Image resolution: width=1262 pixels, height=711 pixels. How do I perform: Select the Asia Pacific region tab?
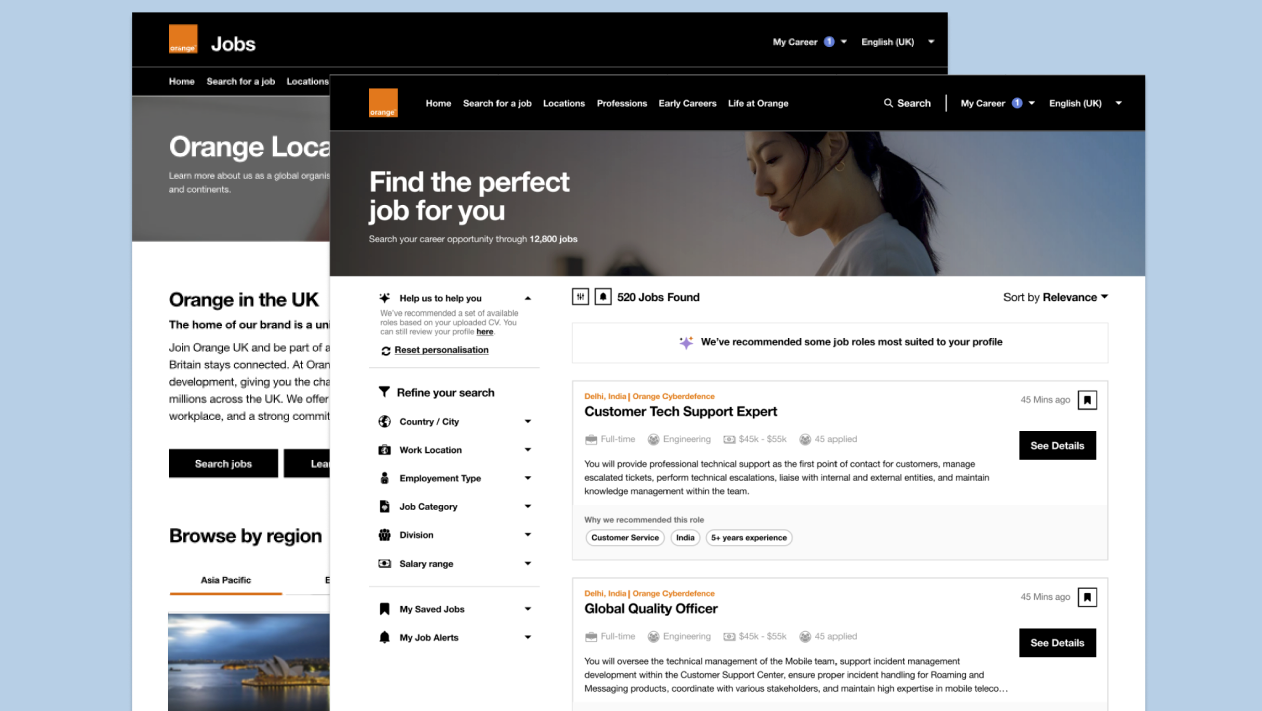pos(226,580)
